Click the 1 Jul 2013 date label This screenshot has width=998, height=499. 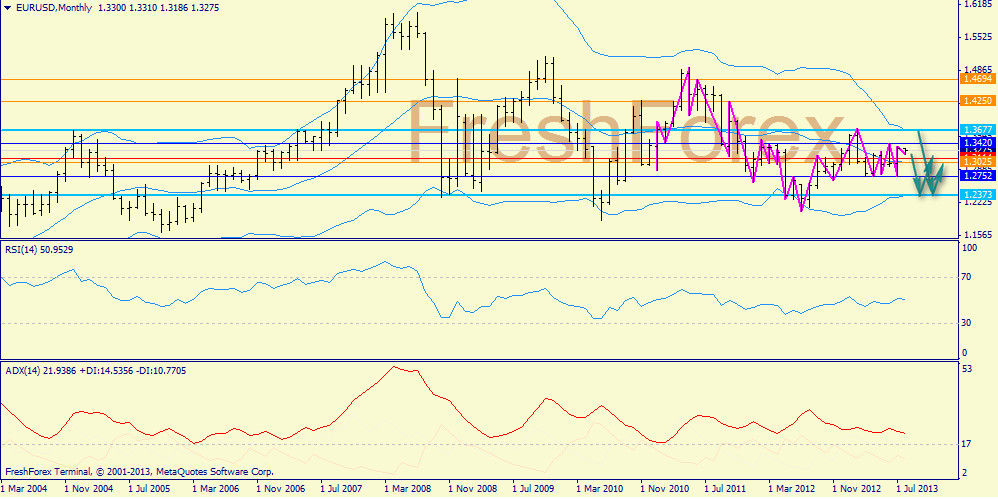pyautogui.click(x=918, y=489)
